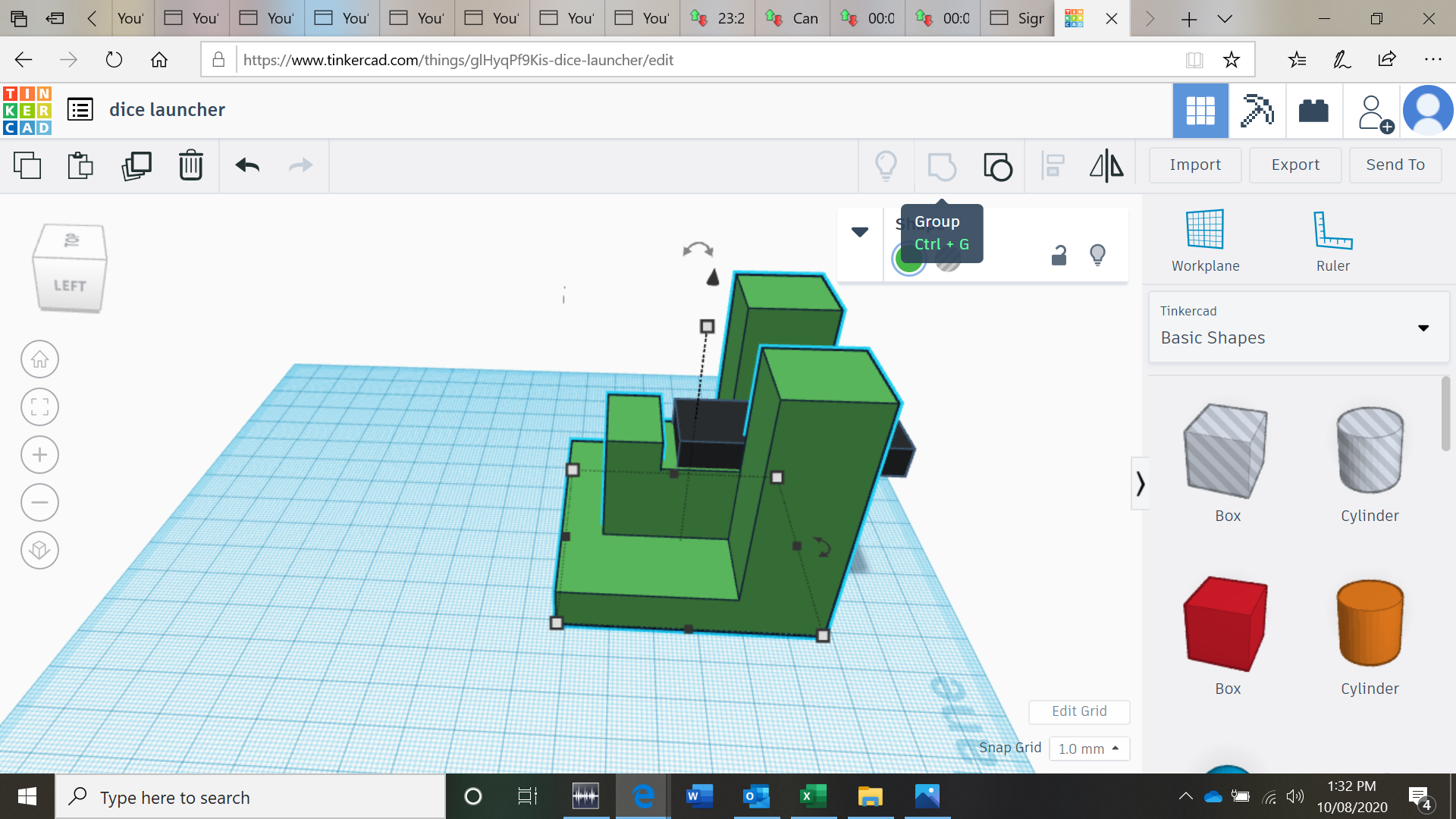Select the striped Hole option
Image resolution: width=1456 pixels, height=819 pixels.
point(948,262)
